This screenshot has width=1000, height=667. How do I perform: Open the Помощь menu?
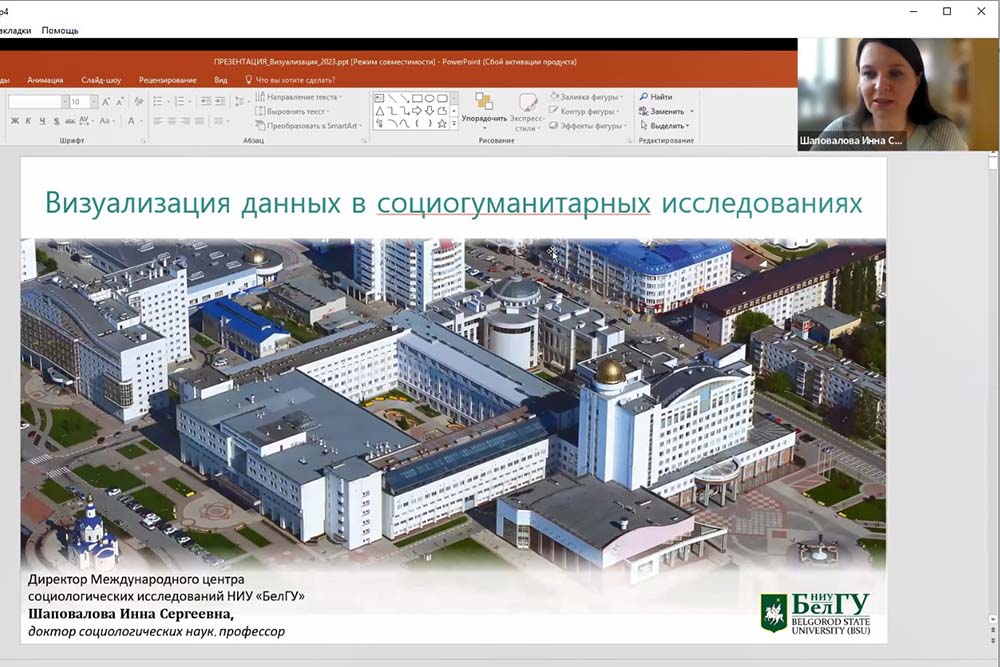point(60,31)
